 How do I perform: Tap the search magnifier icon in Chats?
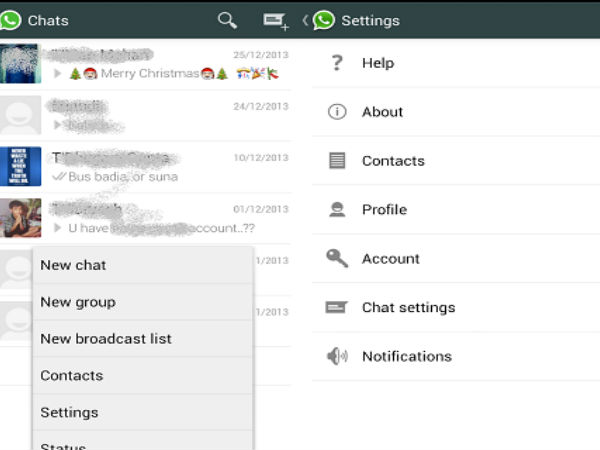(227, 20)
